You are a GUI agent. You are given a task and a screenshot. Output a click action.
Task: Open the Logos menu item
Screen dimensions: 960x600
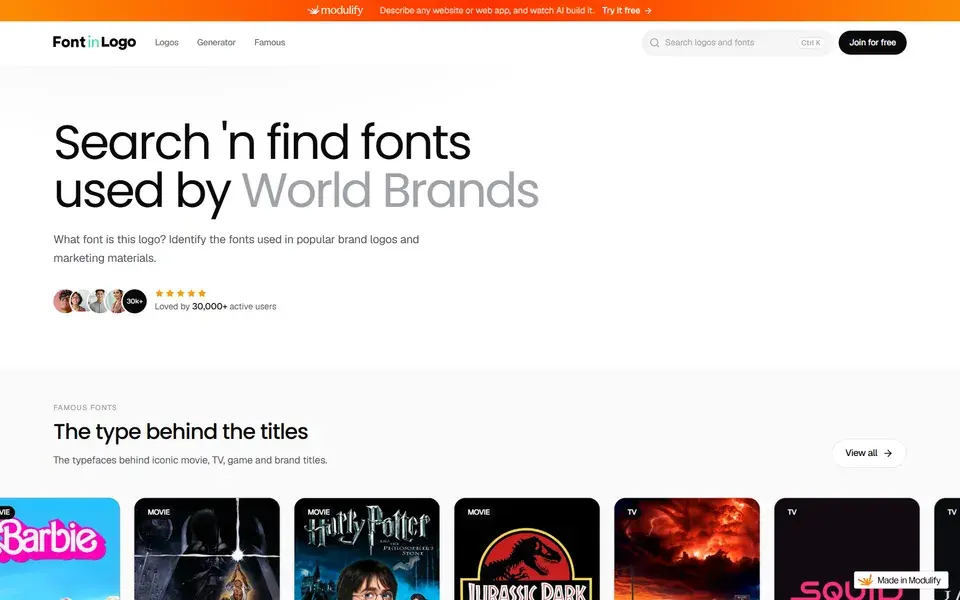click(167, 42)
